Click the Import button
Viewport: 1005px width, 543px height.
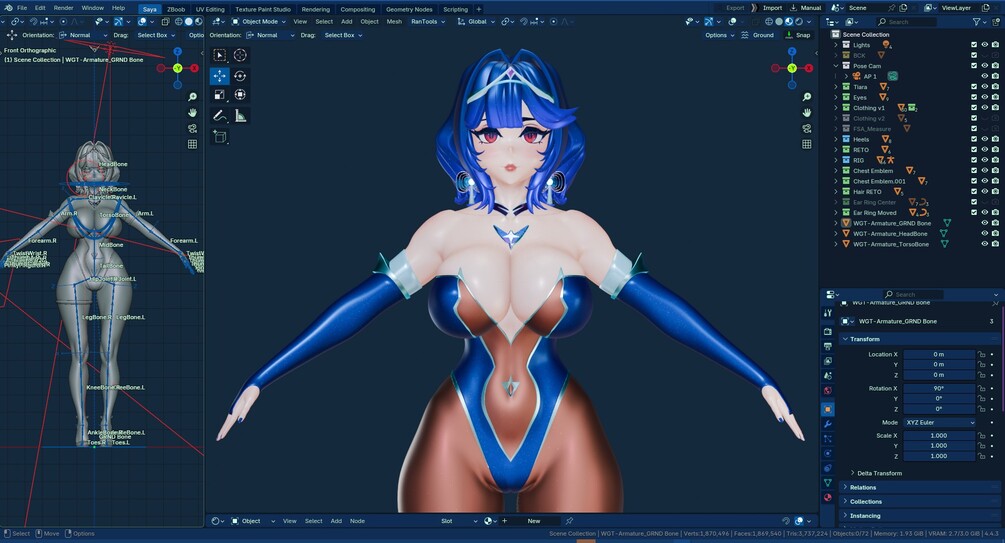pyautogui.click(x=768, y=8)
